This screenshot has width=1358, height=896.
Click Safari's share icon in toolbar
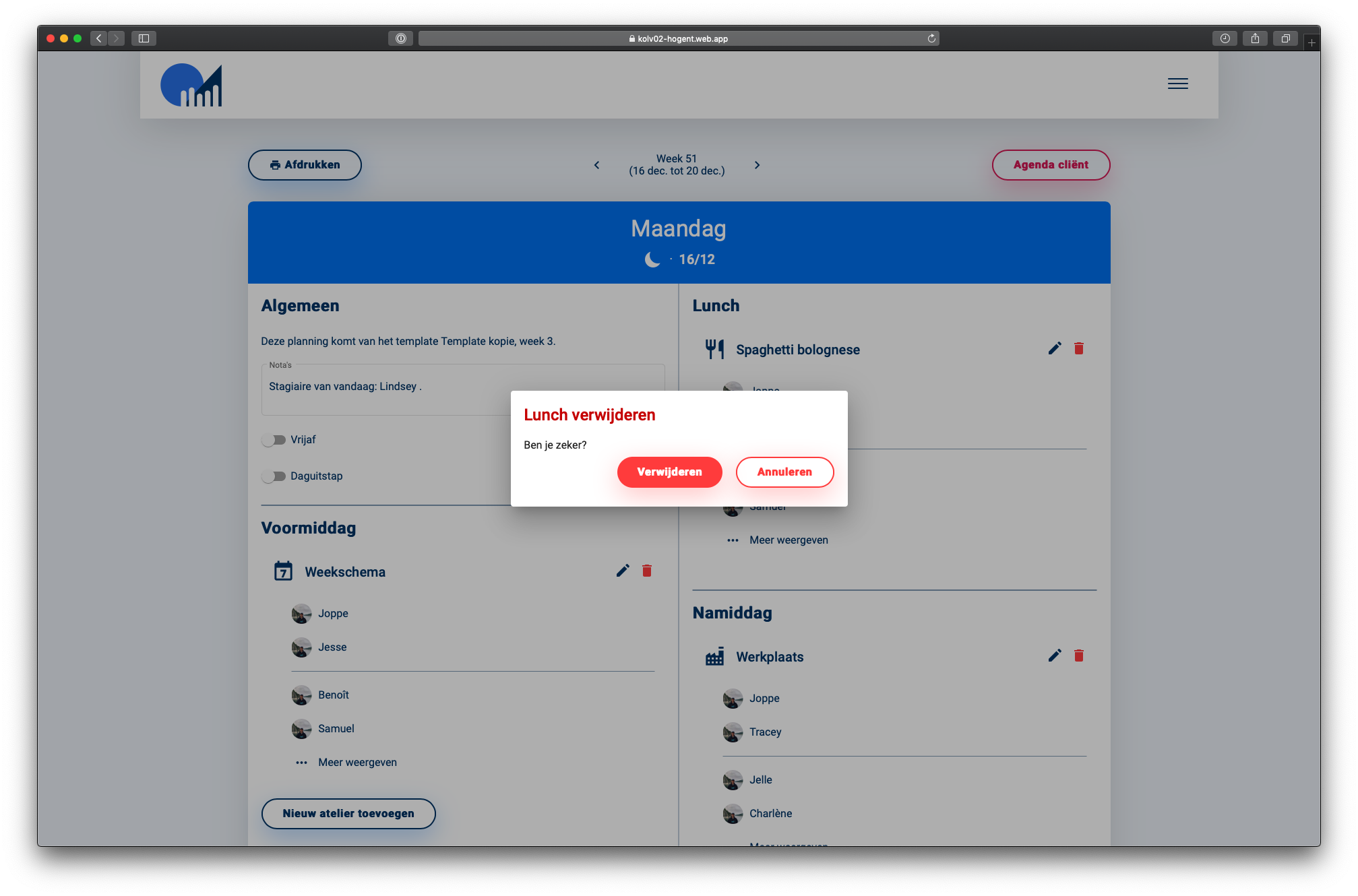[x=1255, y=38]
